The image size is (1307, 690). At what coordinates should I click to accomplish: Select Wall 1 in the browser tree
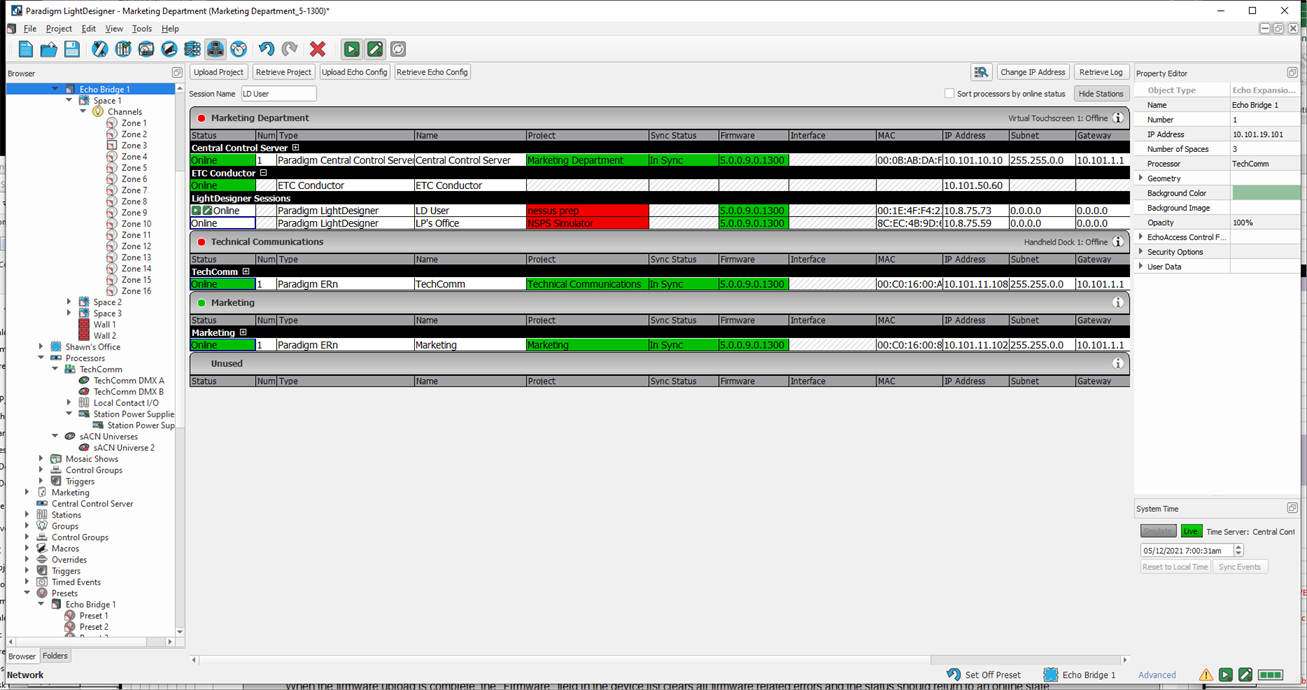[x=105, y=325]
